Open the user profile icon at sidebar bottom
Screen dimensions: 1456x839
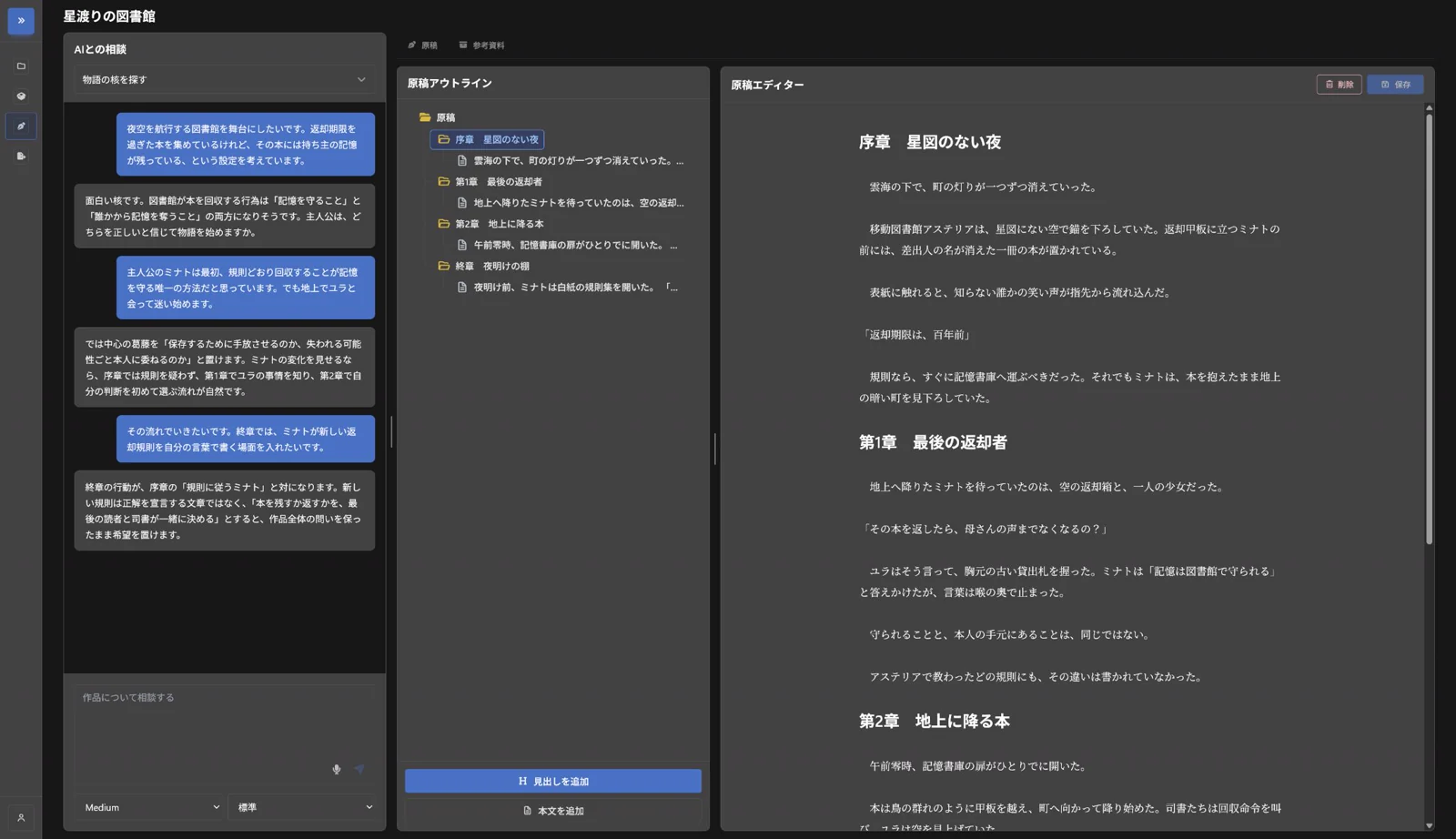coord(21,817)
